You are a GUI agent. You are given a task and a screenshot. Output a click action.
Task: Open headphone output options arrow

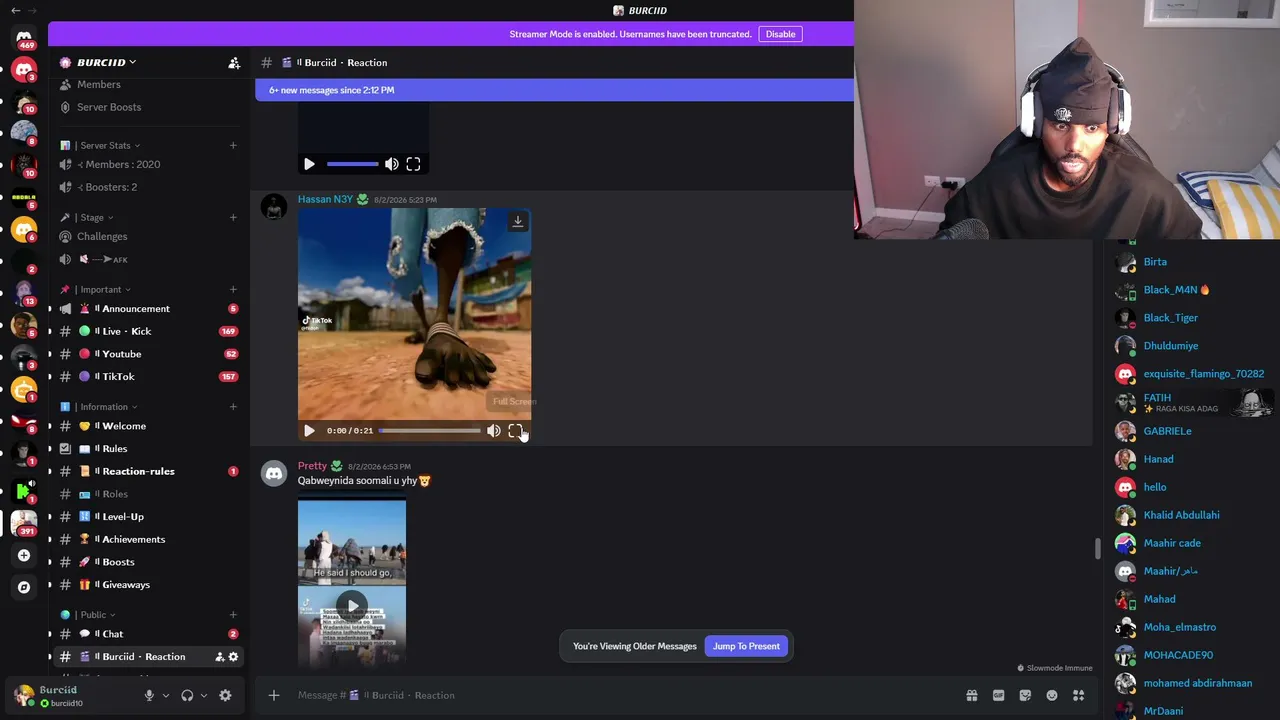203,695
